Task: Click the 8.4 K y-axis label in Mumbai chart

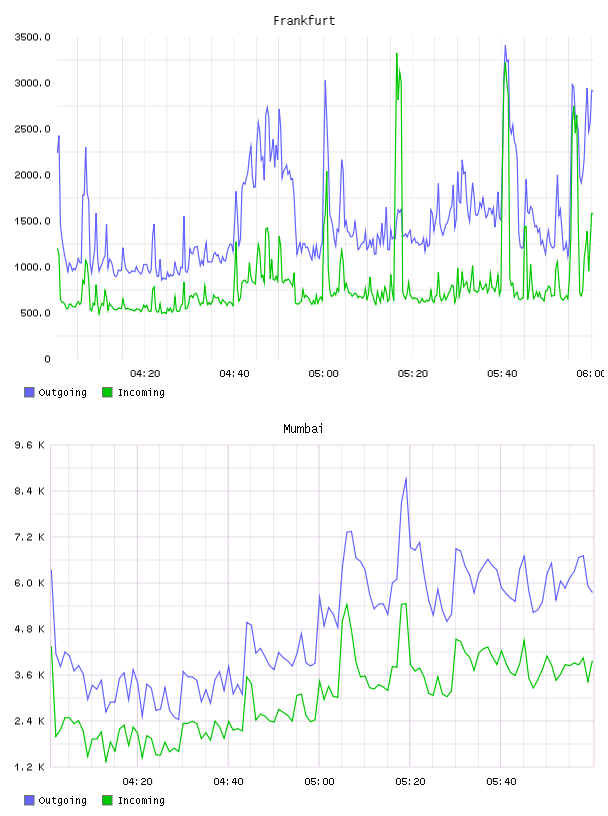Action: click(x=30, y=491)
